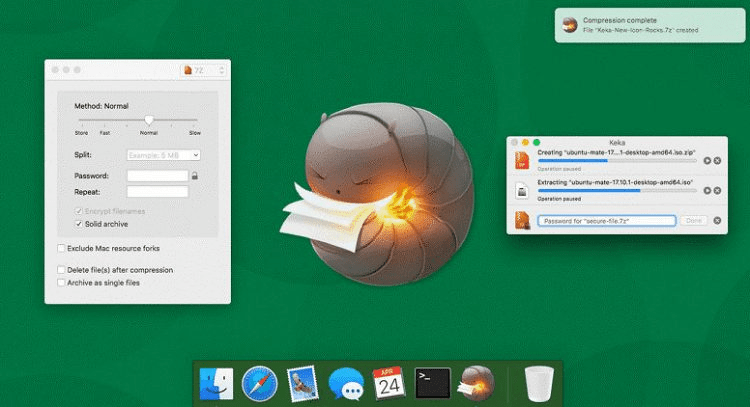The width and height of the screenshot is (750, 407).
Task: Click the 7z archive icon in password row
Action: (x=522, y=220)
